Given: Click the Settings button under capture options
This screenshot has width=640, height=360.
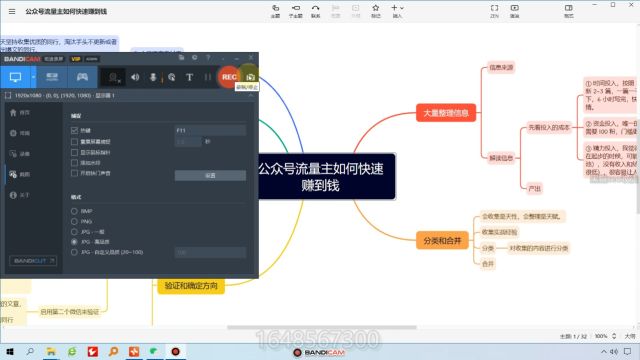Looking at the screenshot, I should click(x=210, y=176).
